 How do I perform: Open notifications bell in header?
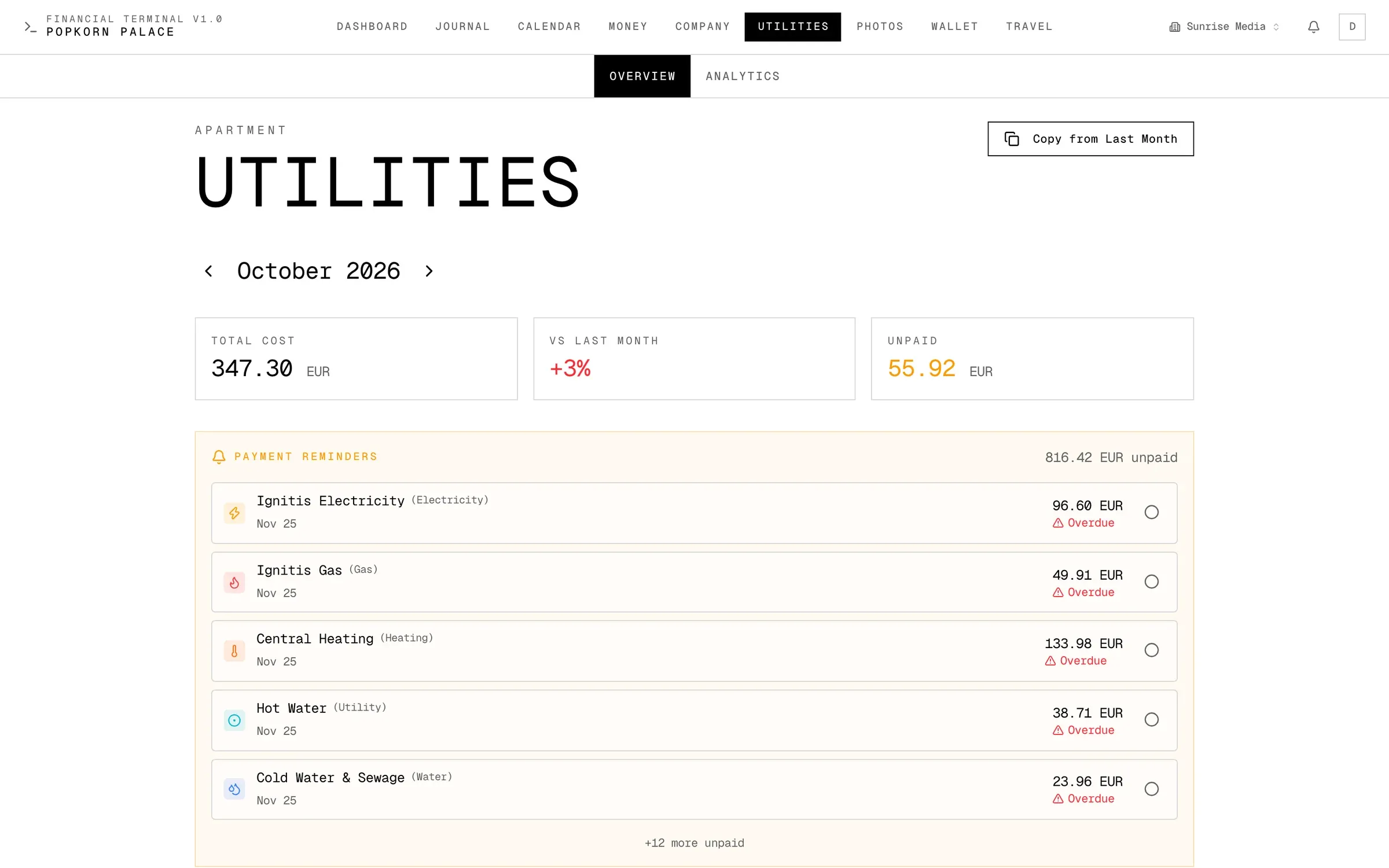tap(1314, 27)
